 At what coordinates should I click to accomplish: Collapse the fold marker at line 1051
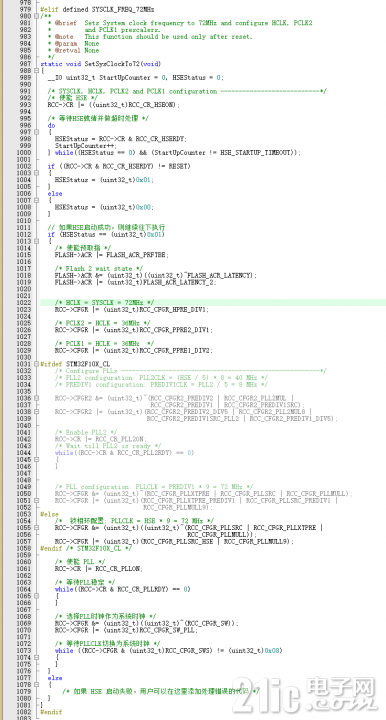pos(36,500)
